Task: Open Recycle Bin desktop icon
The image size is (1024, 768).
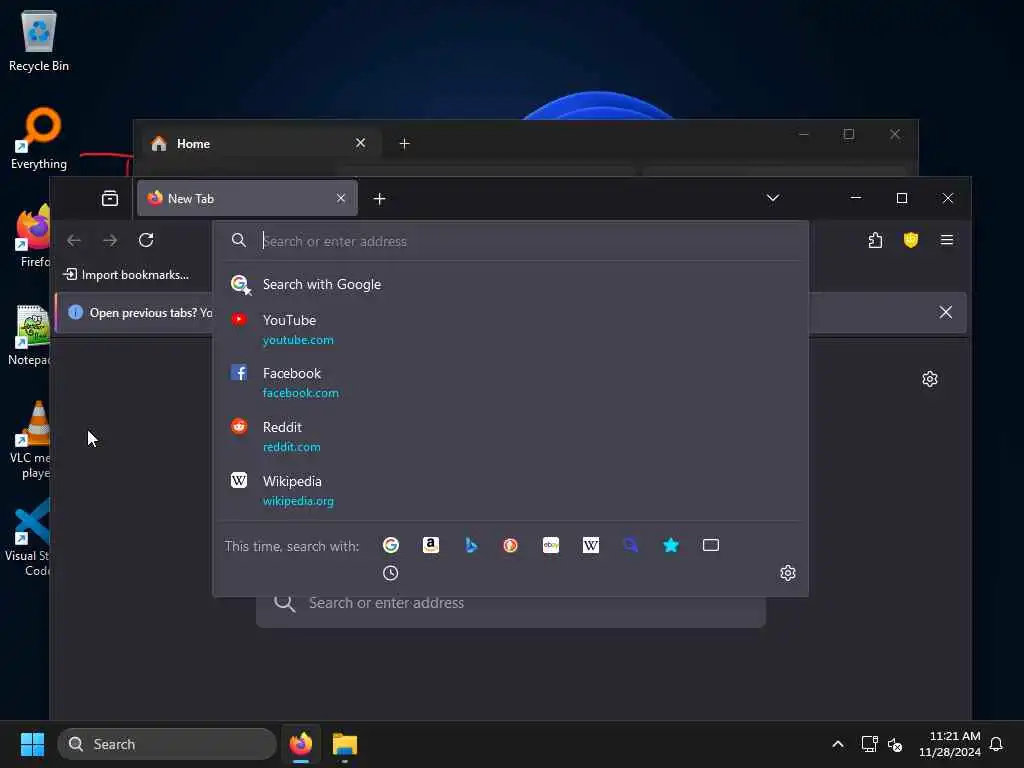Action: coord(39,41)
